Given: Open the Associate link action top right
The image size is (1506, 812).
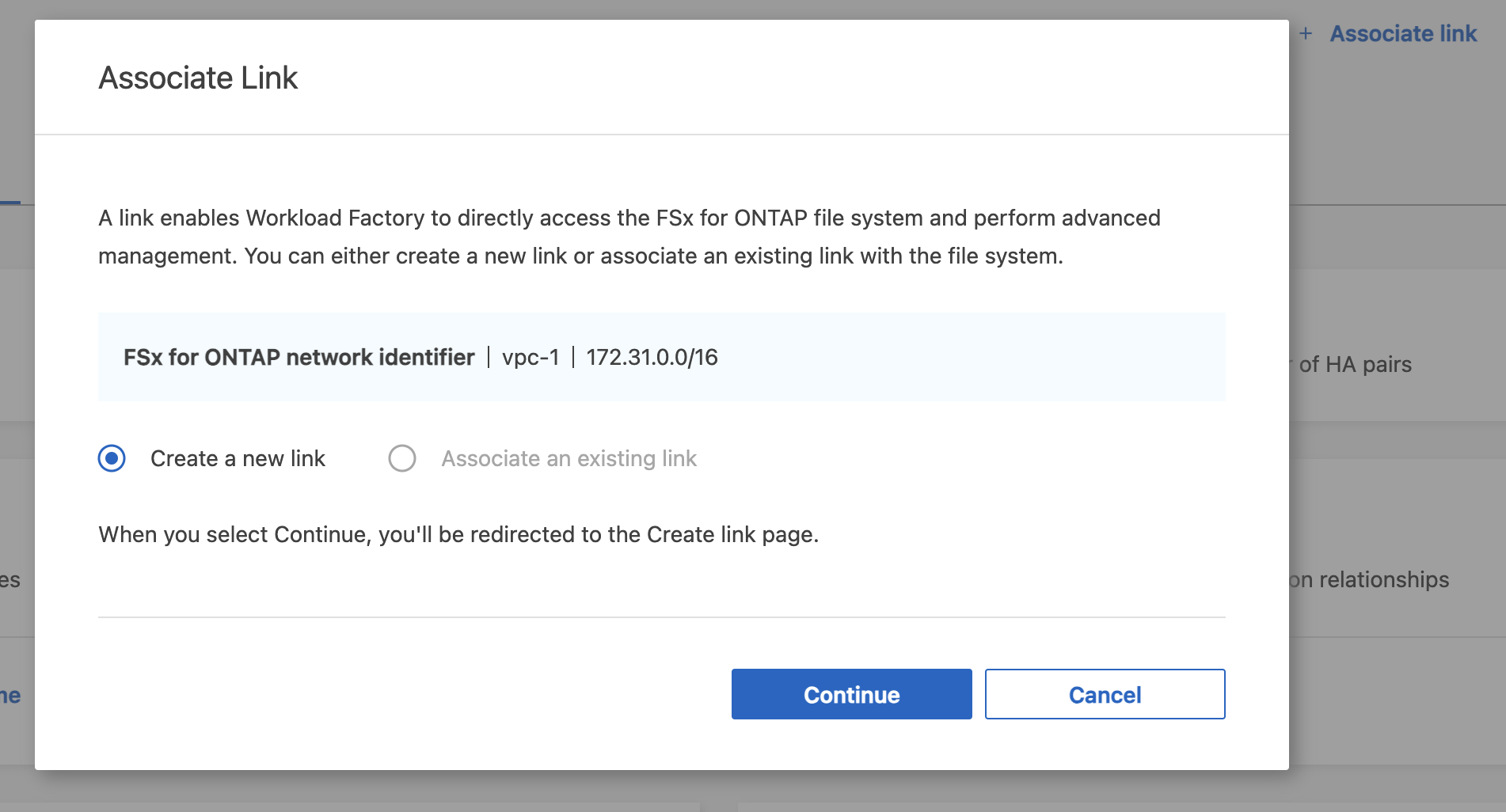Looking at the screenshot, I should point(1403,33).
